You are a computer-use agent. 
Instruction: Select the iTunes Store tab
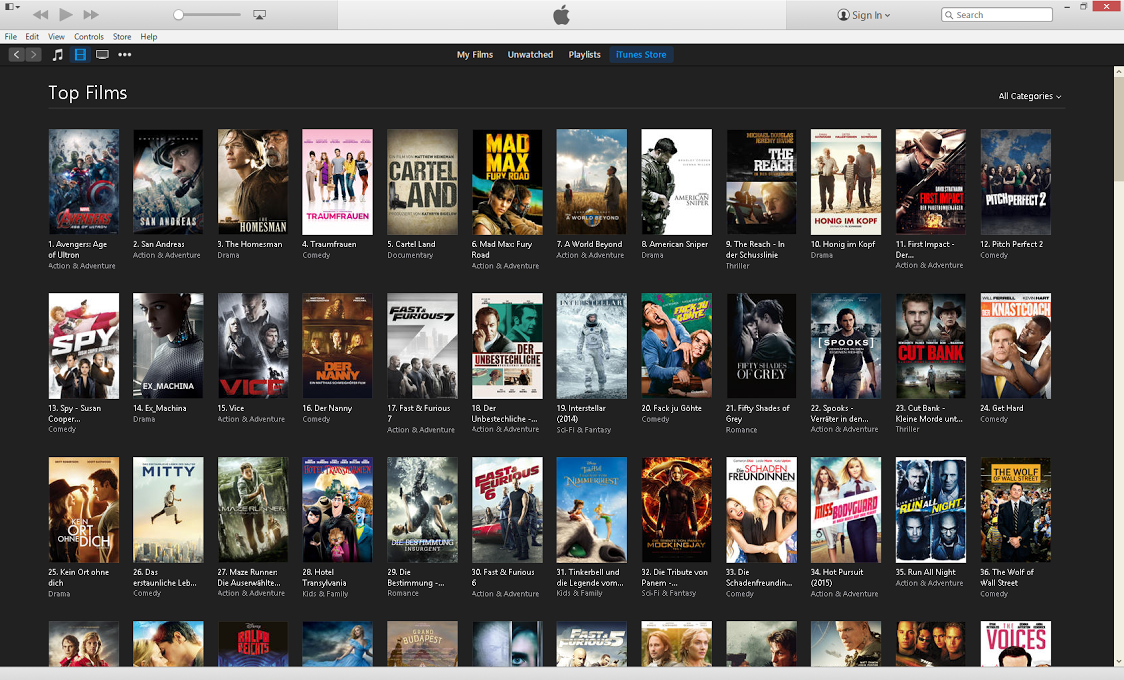tap(641, 54)
